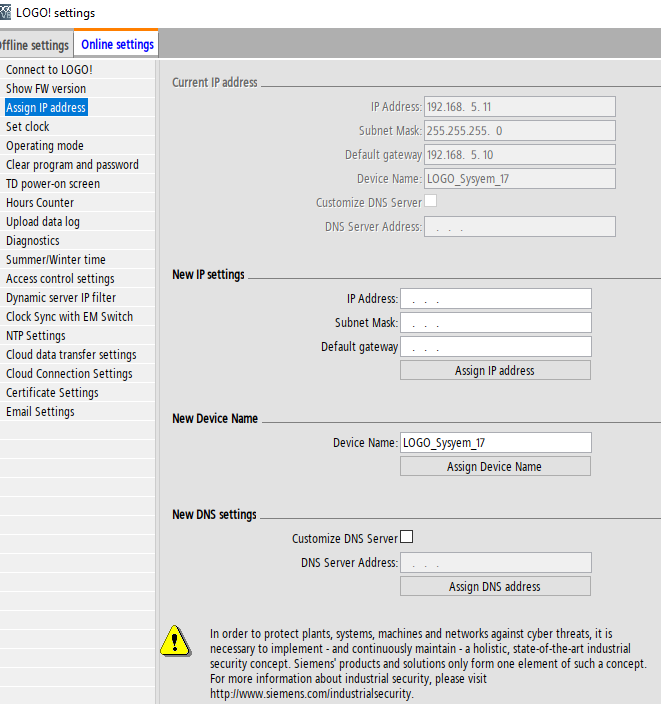
Task: Select NTP Settings in the sidebar
Action: pos(36,336)
